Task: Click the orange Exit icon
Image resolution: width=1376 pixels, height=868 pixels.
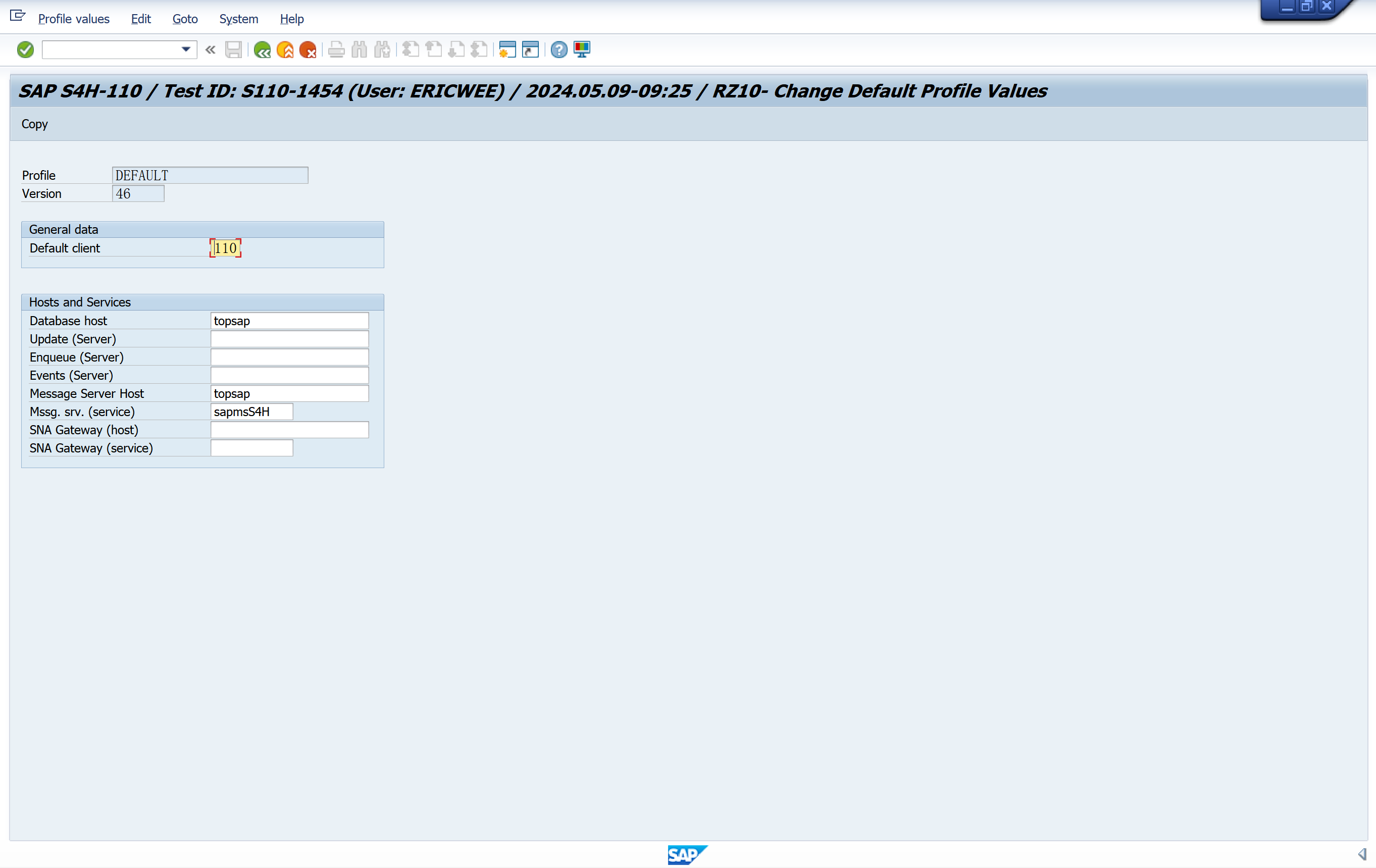Action: [x=285, y=49]
